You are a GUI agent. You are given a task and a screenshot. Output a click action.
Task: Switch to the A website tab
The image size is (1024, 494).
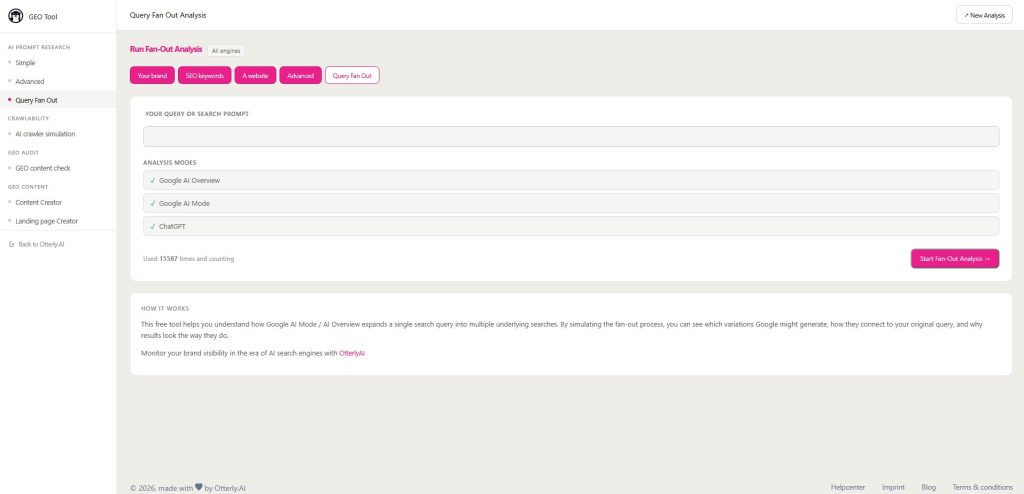click(255, 75)
